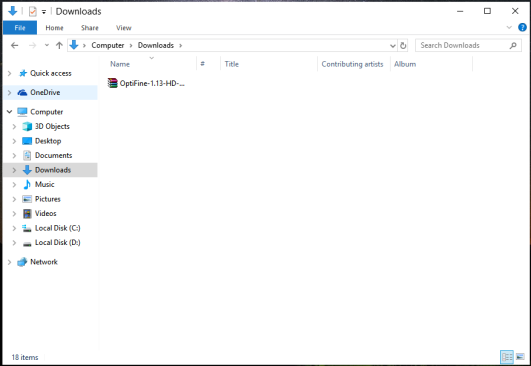Screen dimensions: 531x366
Task: Switch to the Home ribbon tab
Action: pos(54,28)
